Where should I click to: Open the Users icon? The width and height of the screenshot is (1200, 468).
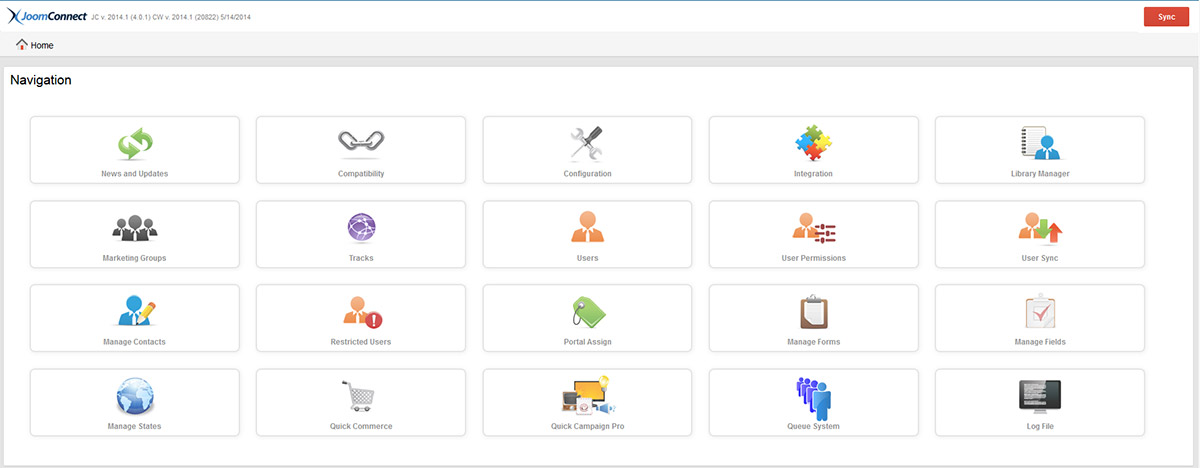point(587,228)
